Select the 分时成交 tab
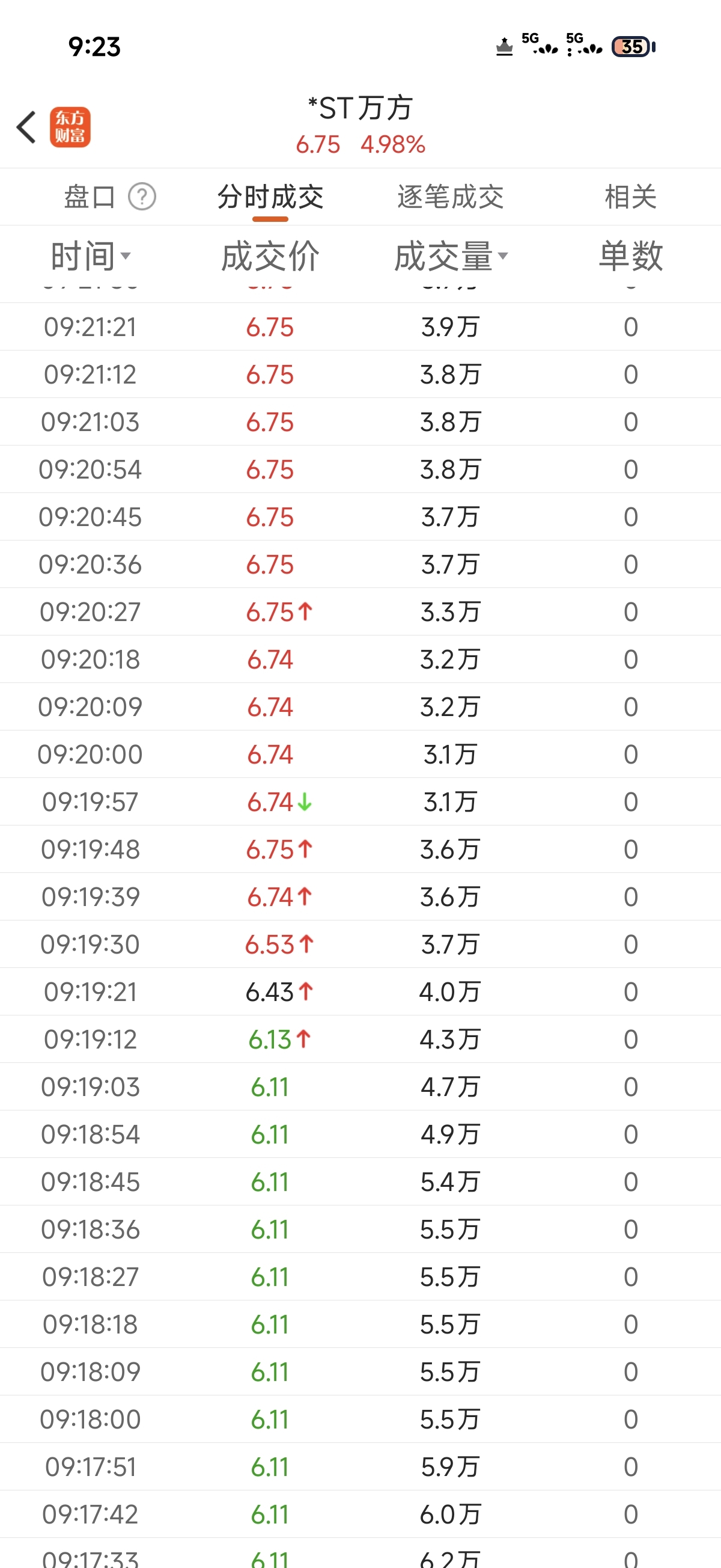 [270, 197]
